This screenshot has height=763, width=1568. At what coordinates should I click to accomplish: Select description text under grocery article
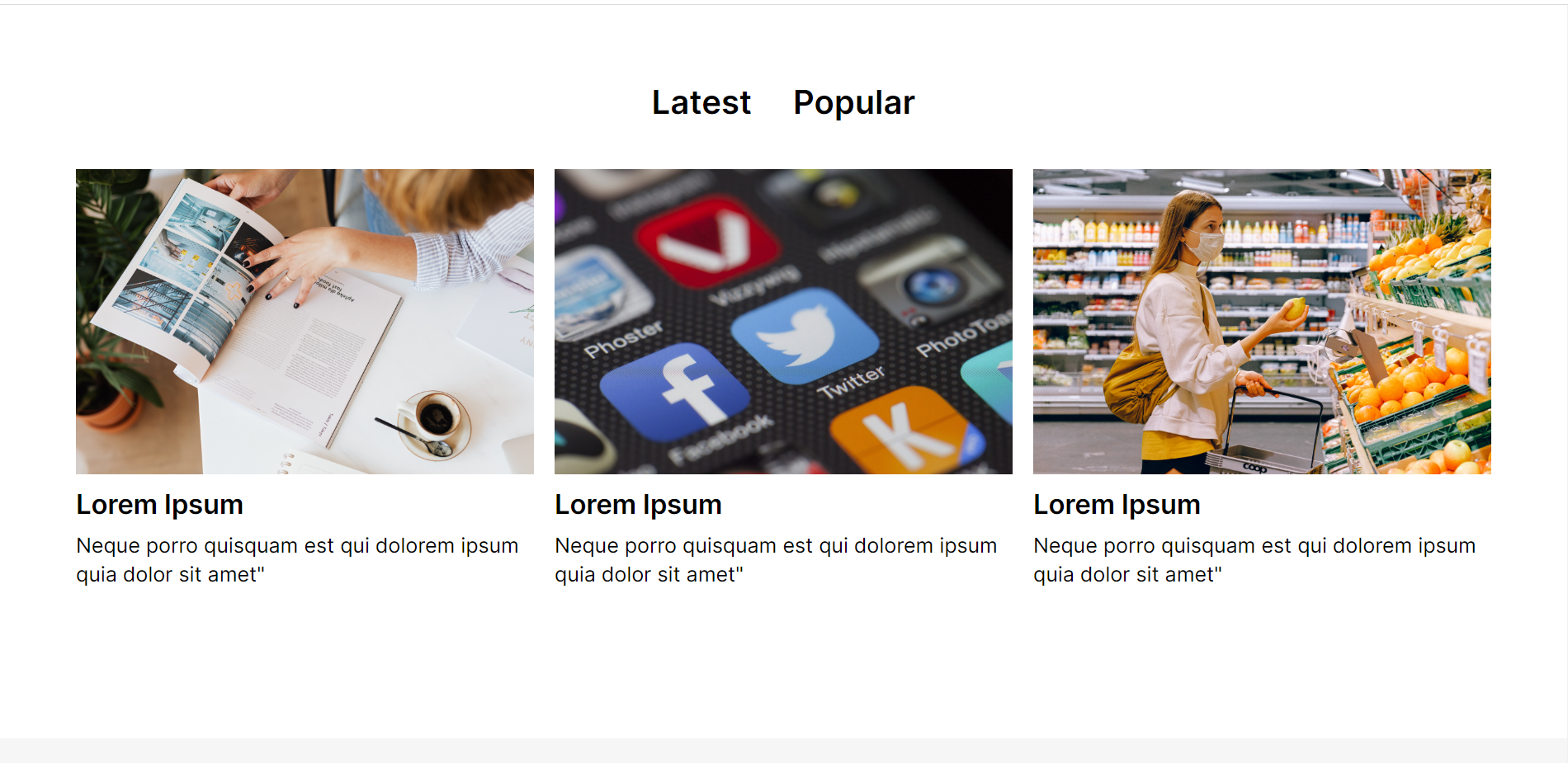click(x=1254, y=560)
